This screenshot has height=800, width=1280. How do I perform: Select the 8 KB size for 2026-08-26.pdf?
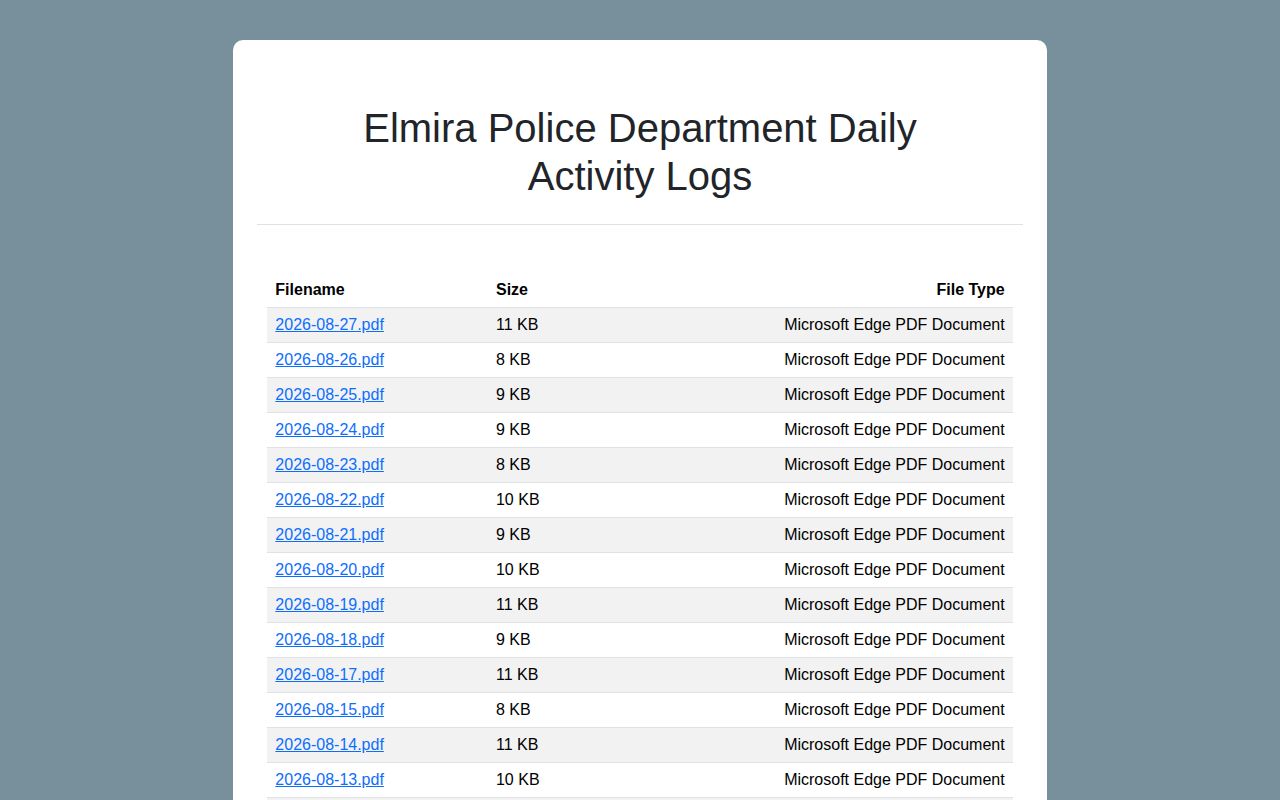(513, 360)
